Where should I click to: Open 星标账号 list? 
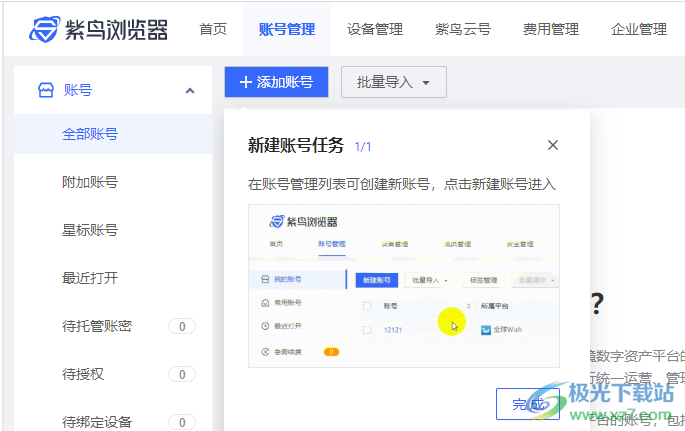click(90, 230)
